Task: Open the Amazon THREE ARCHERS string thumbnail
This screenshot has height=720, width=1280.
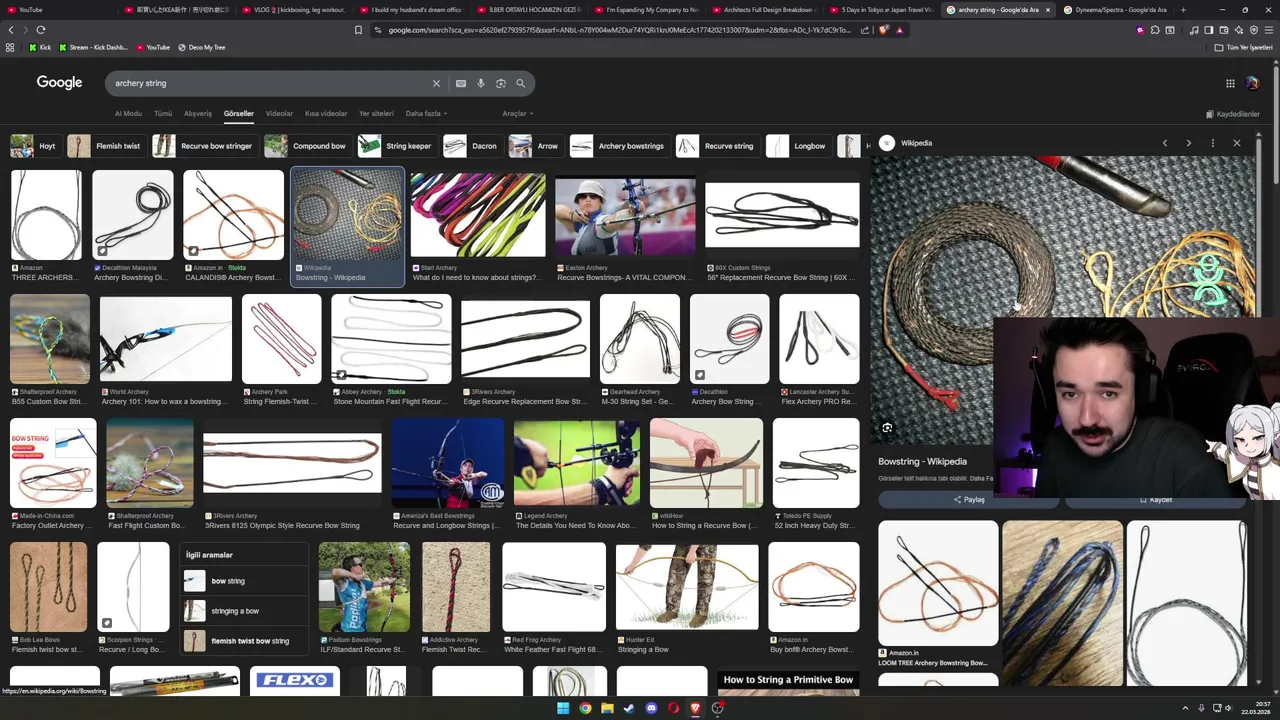Action: click(46, 215)
